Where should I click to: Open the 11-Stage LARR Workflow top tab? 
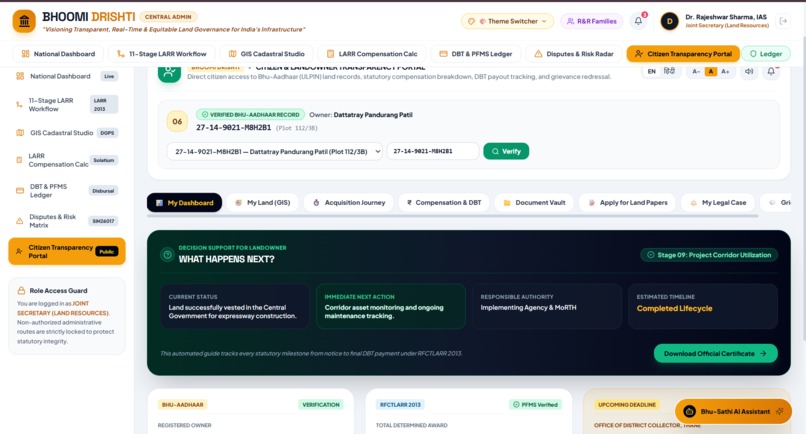[x=161, y=53]
